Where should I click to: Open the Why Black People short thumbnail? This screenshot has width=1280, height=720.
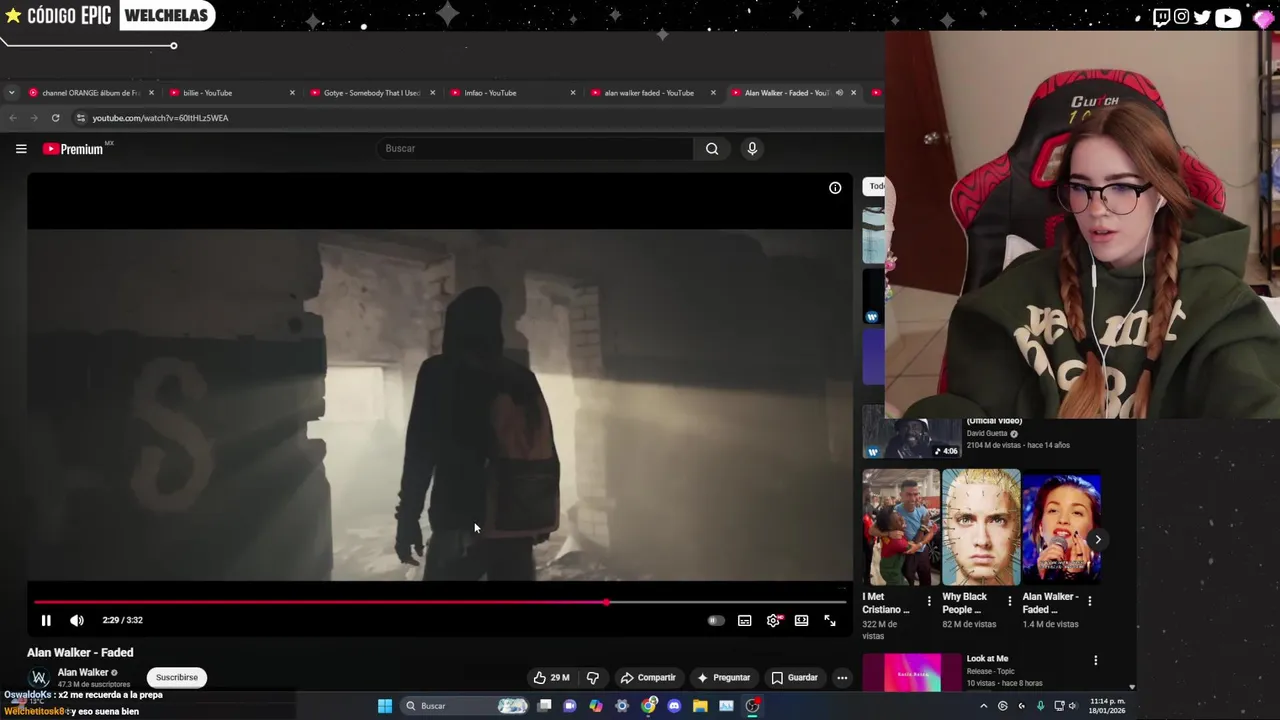(x=981, y=527)
